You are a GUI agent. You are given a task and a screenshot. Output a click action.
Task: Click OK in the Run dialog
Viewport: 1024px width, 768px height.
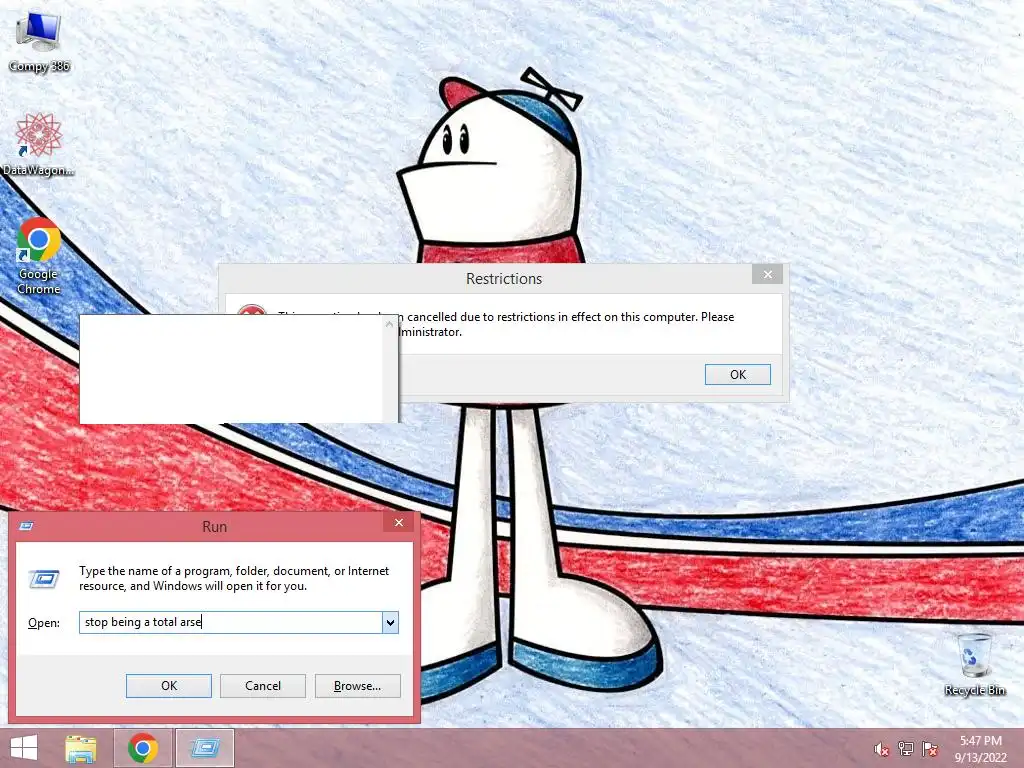[168, 686]
